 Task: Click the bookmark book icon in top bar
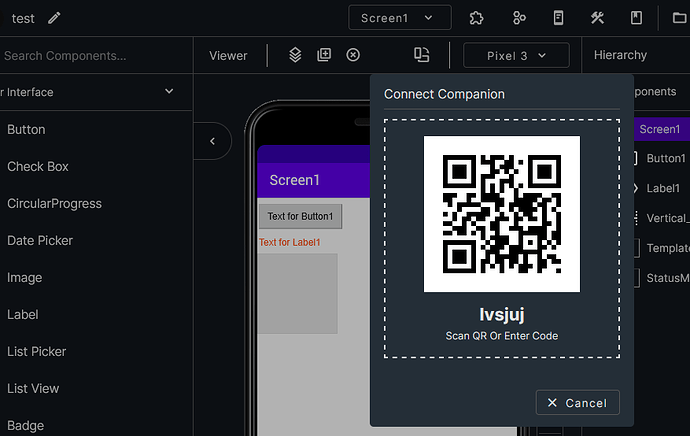[636, 18]
